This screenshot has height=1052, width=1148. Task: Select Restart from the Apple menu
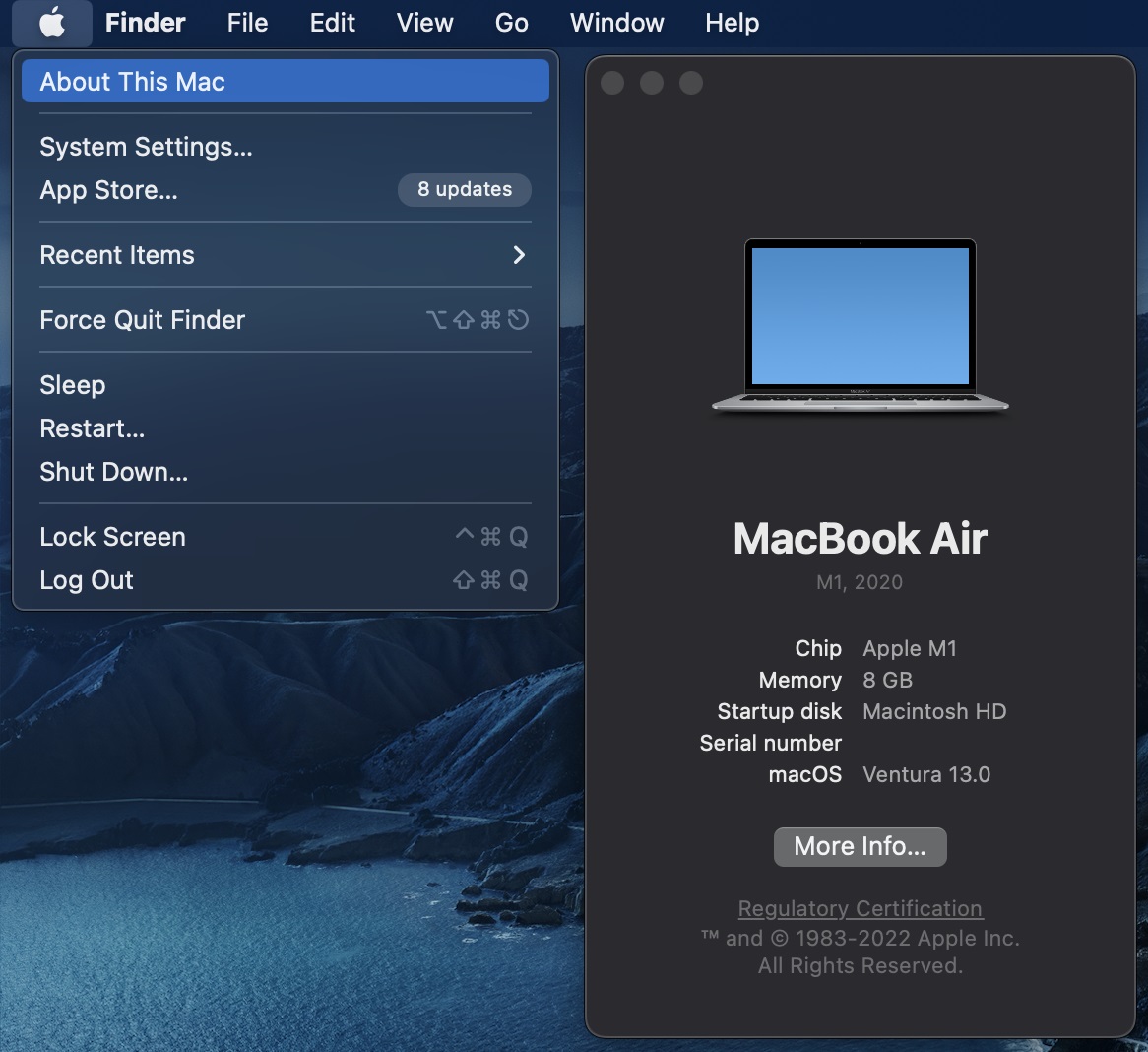click(x=92, y=428)
